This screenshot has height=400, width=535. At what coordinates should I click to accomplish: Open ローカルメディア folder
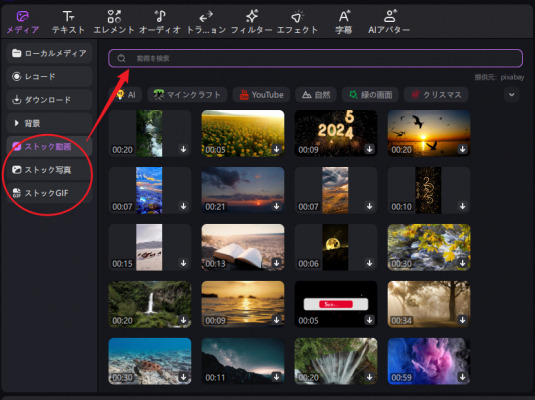click(49, 53)
